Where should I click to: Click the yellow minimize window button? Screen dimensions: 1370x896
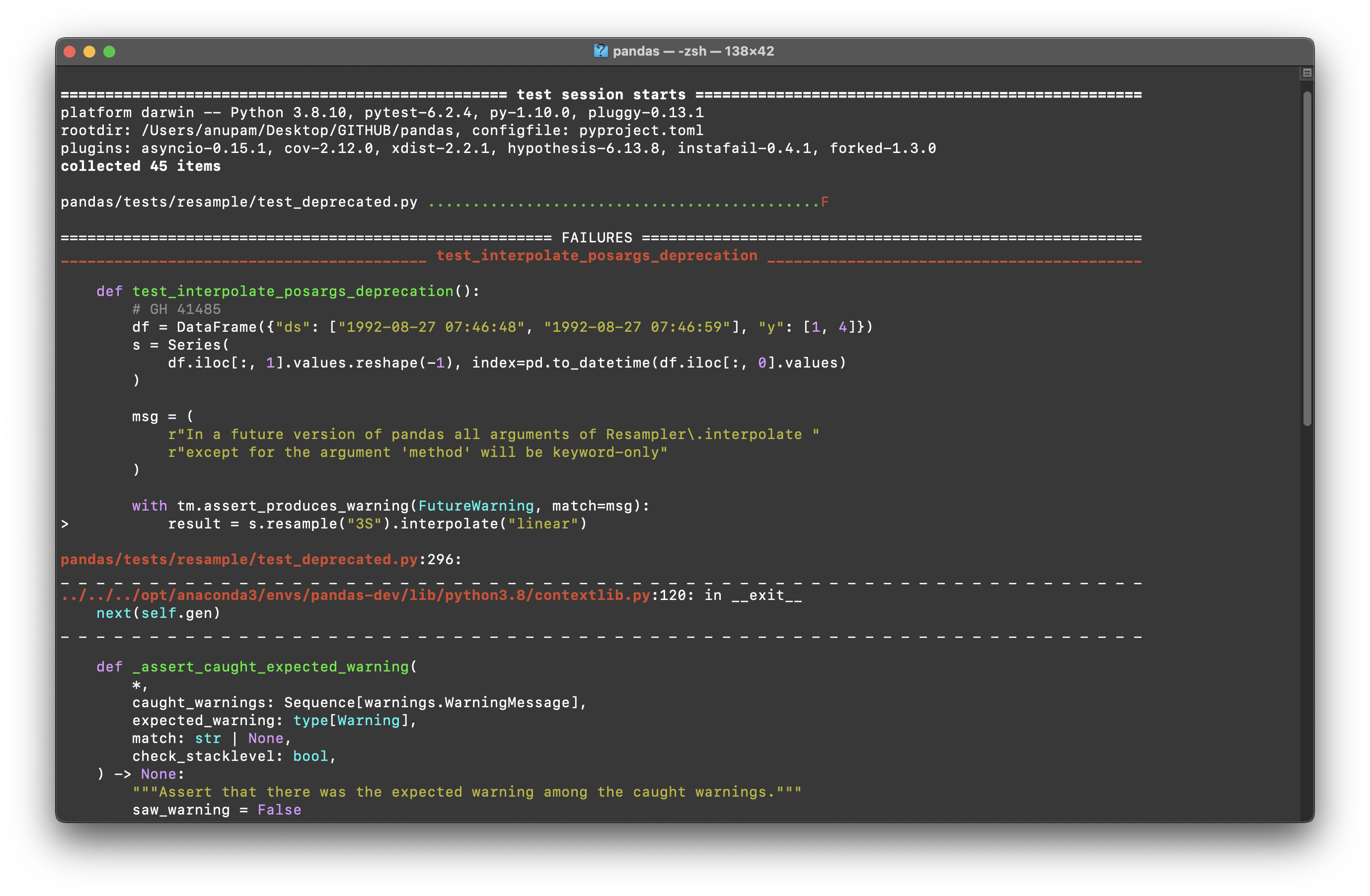[89, 52]
